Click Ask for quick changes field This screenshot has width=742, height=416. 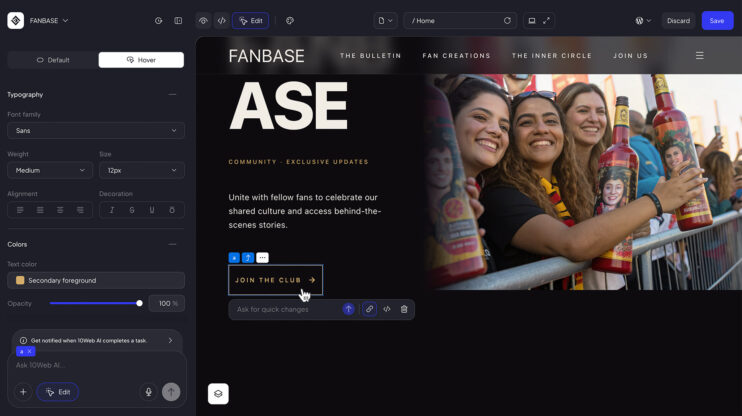pos(286,310)
